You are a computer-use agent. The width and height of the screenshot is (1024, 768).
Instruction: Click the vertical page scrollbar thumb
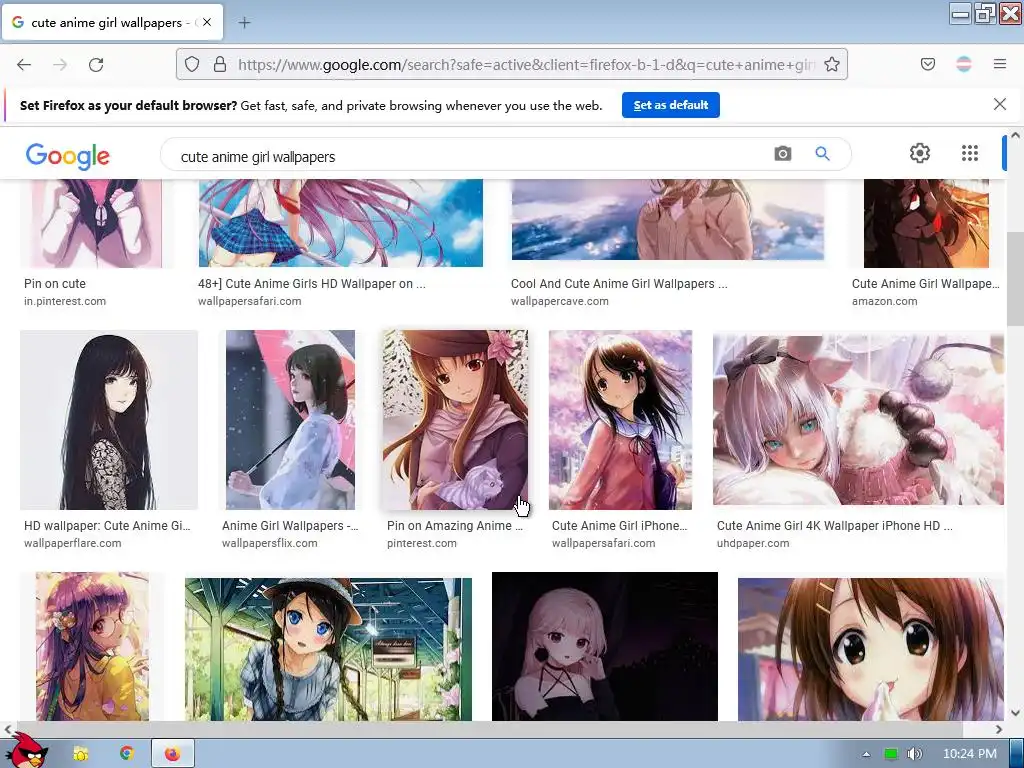pyautogui.click(x=1014, y=279)
